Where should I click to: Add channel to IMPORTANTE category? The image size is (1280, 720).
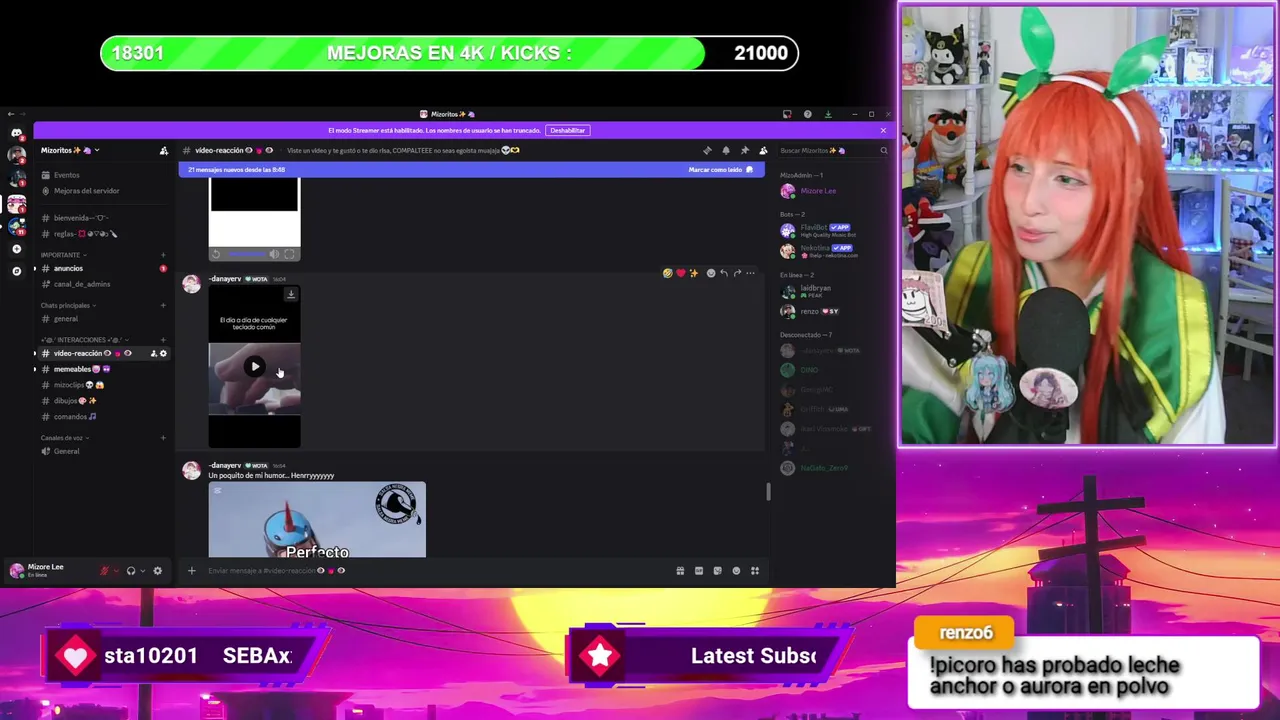point(163,255)
